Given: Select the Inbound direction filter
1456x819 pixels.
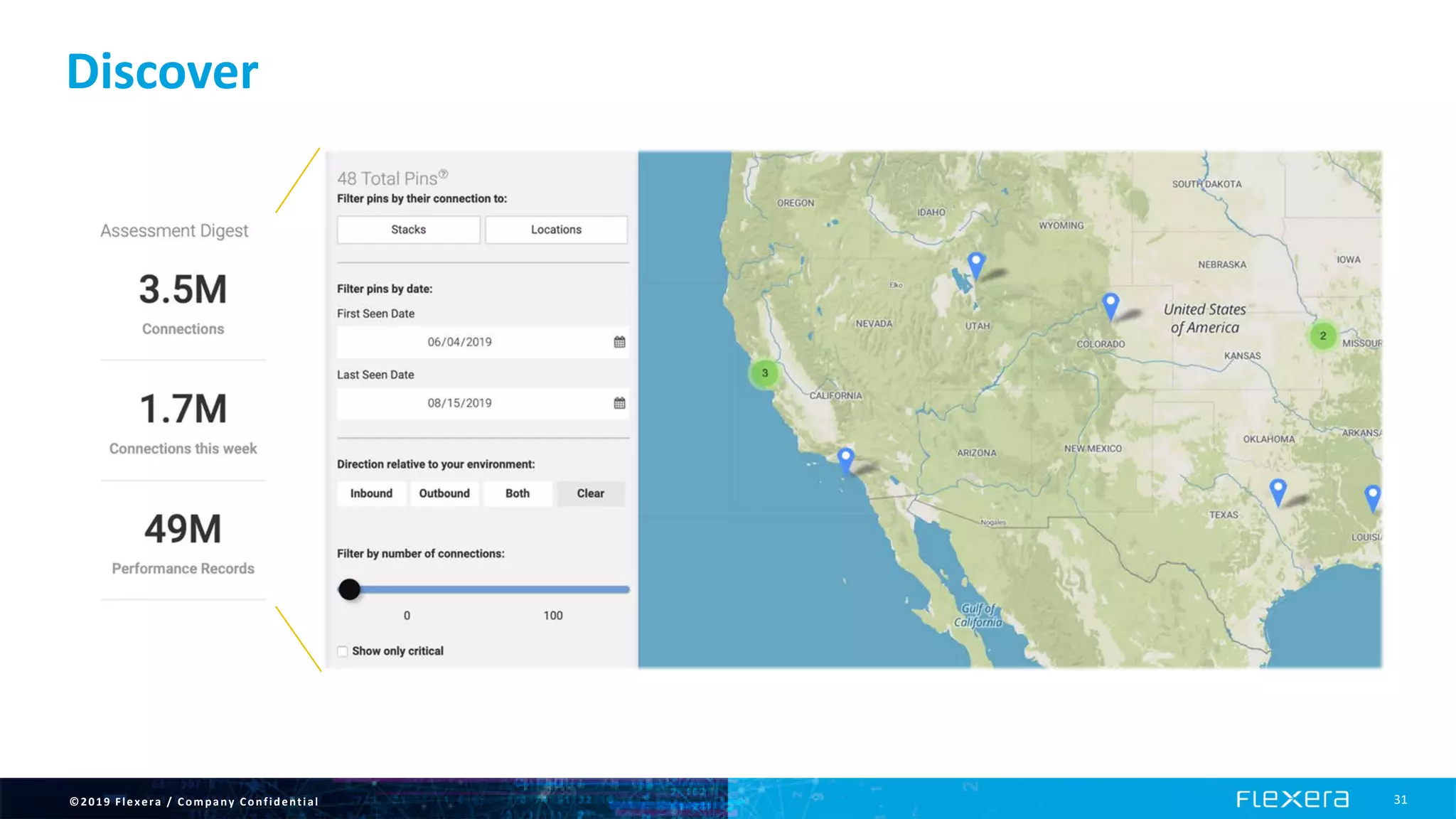Looking at the screenshot, I should [x=371, y=493].
